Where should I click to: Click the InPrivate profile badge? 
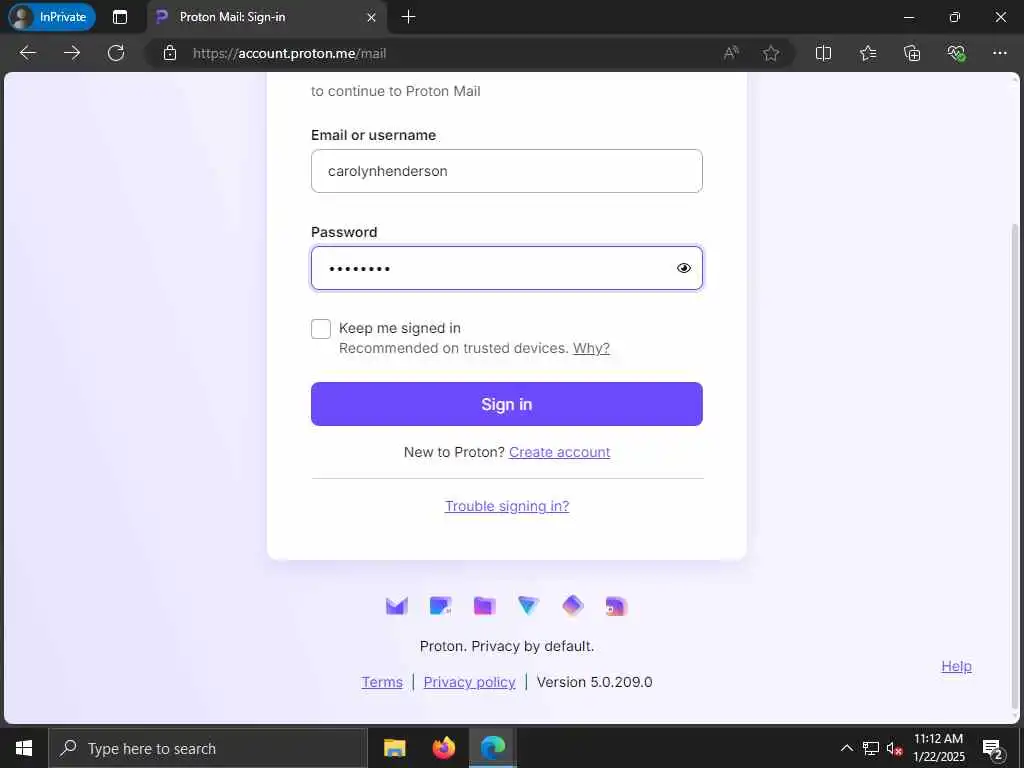52,17
